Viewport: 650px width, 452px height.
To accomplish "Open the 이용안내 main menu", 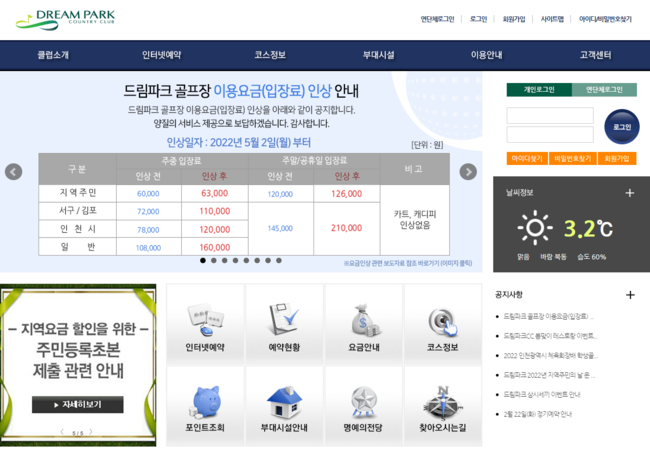I will (487, 55).
